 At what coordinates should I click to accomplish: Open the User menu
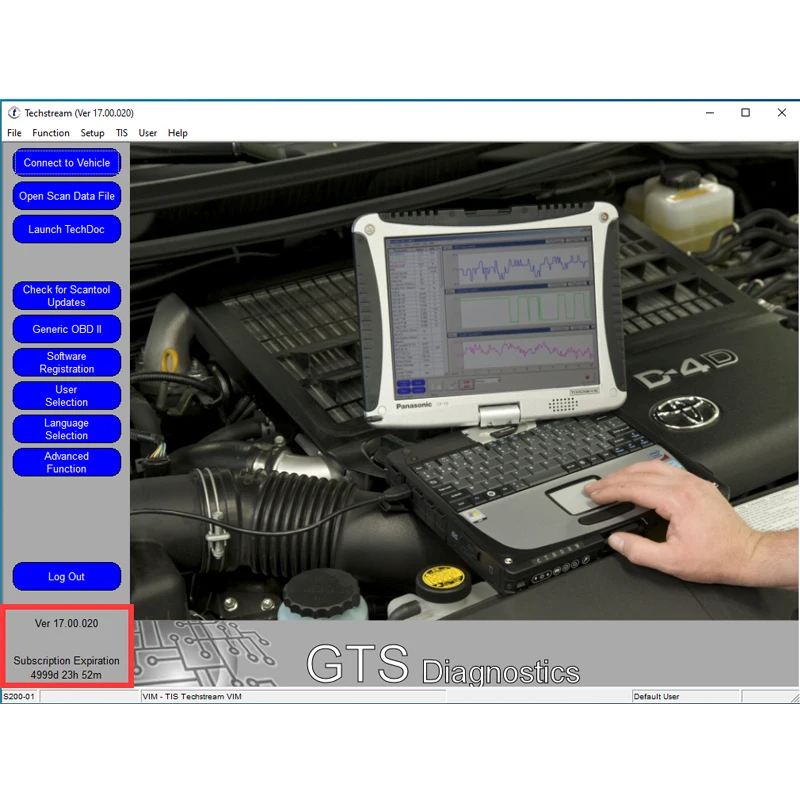pyautogui.click(x=147, y=133)
